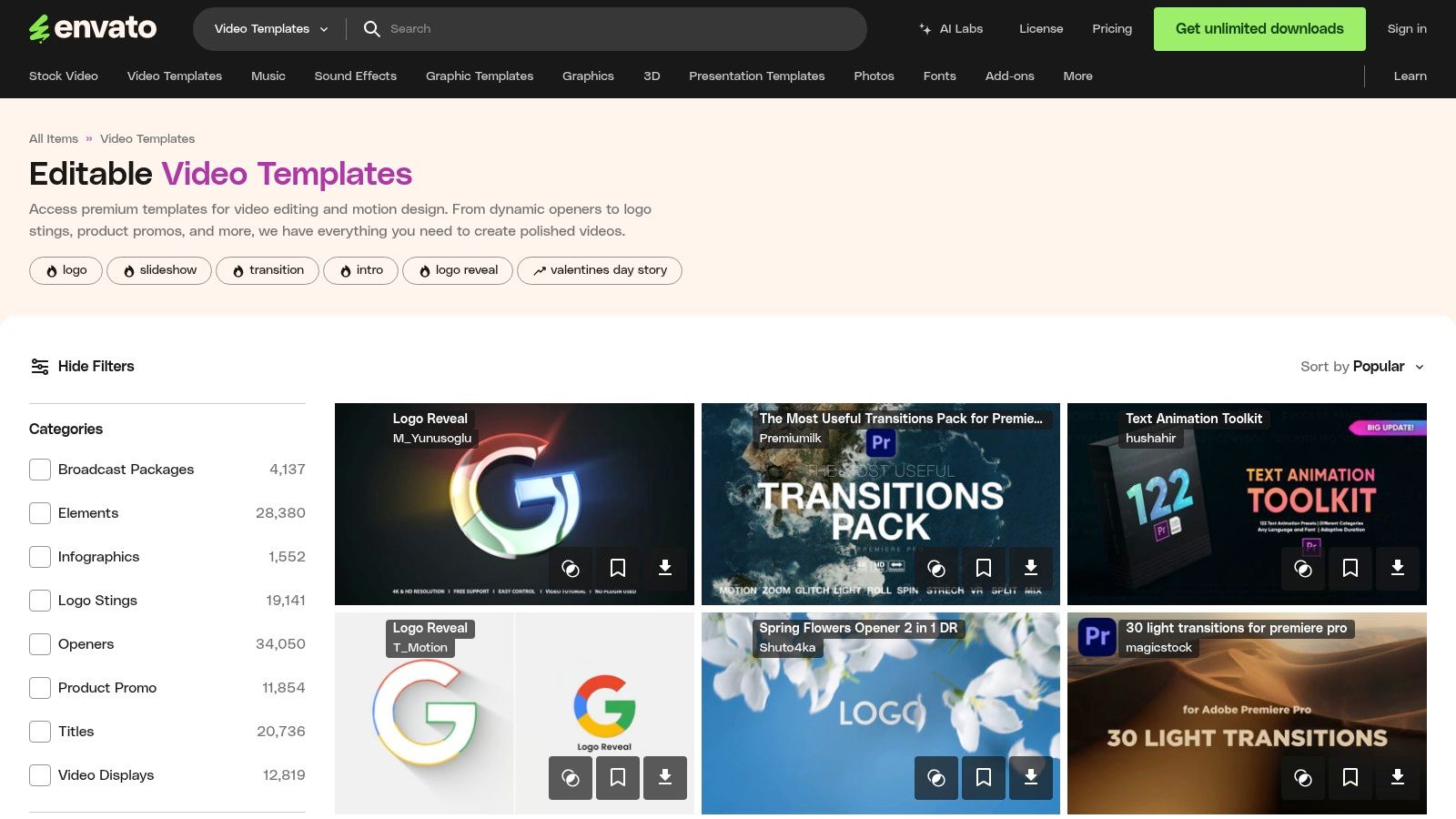Download T_Motion Logo Reveal
Viewport: 1456px width, 819px height.
click(665, 778)
